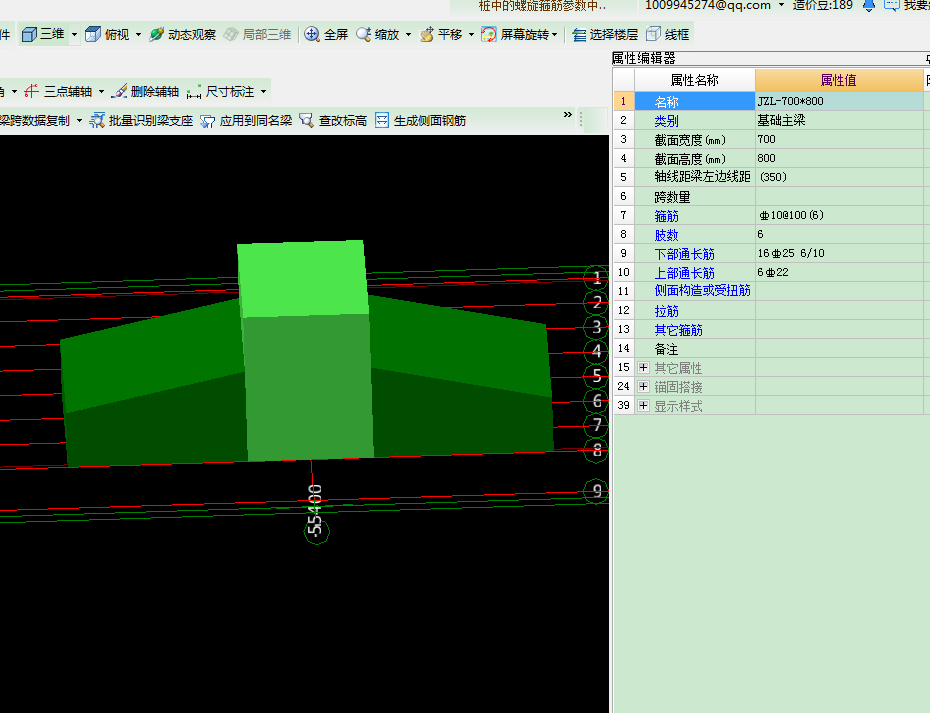
Task: Click the chat feedback icon
Action: tap(891, 5)
